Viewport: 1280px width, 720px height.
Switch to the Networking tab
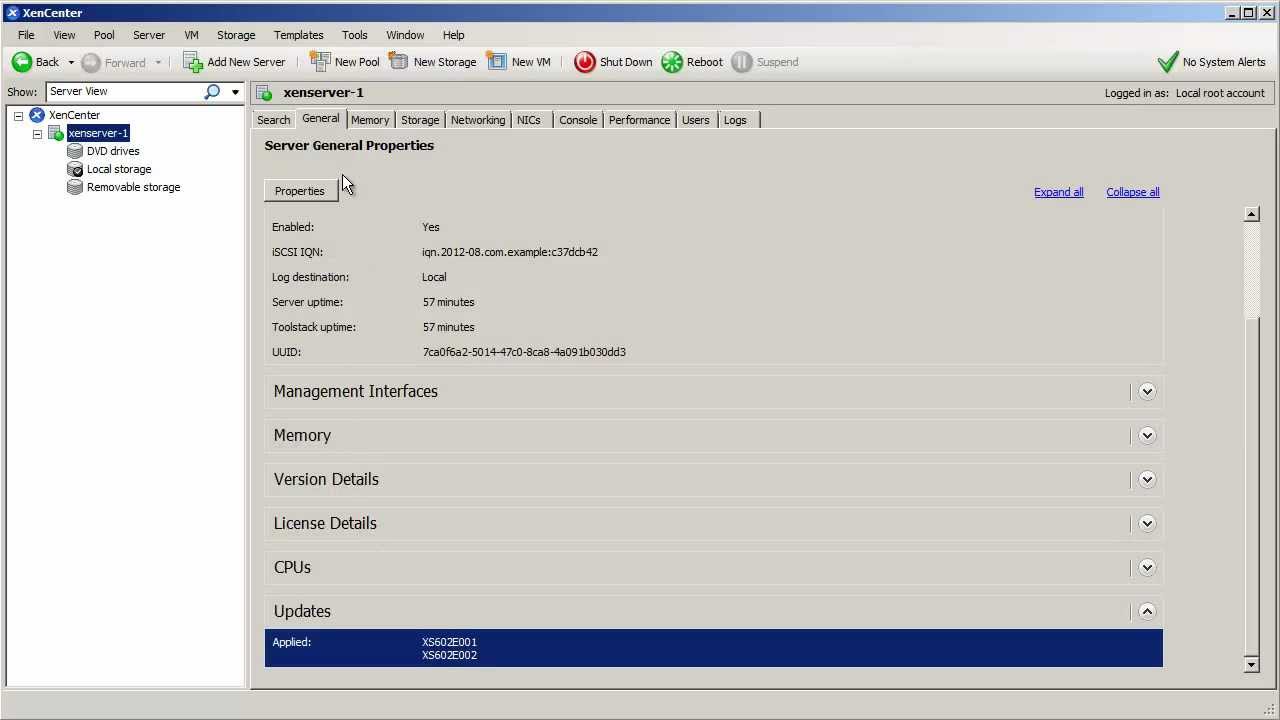point(478,120)
